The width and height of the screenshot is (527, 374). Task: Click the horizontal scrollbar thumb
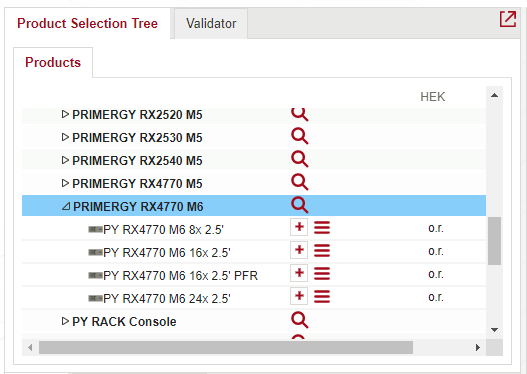point(226,347)
